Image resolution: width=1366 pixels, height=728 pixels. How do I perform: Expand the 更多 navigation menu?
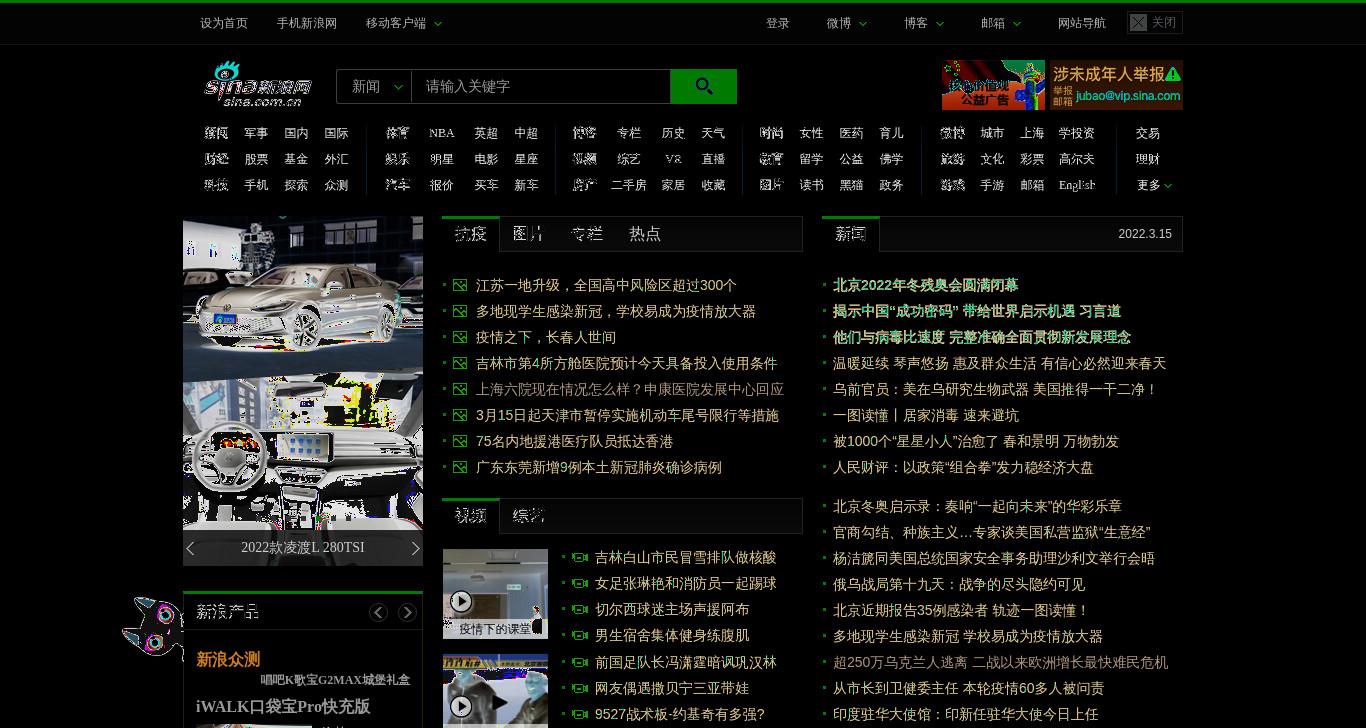point(1154,185)
